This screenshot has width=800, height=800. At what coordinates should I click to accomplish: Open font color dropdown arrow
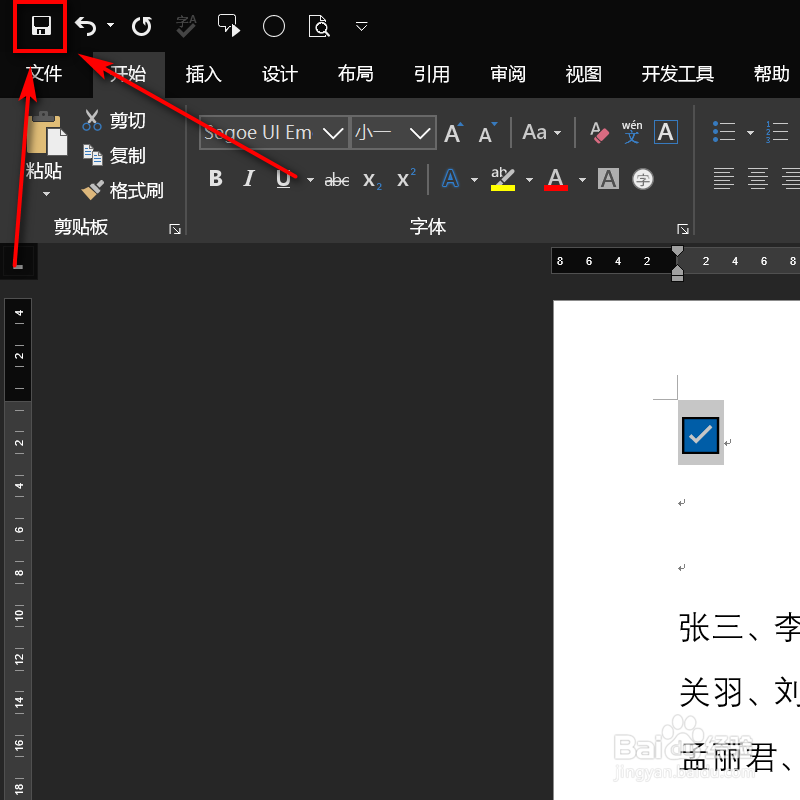pyautogui.click(x=582, y=180)
